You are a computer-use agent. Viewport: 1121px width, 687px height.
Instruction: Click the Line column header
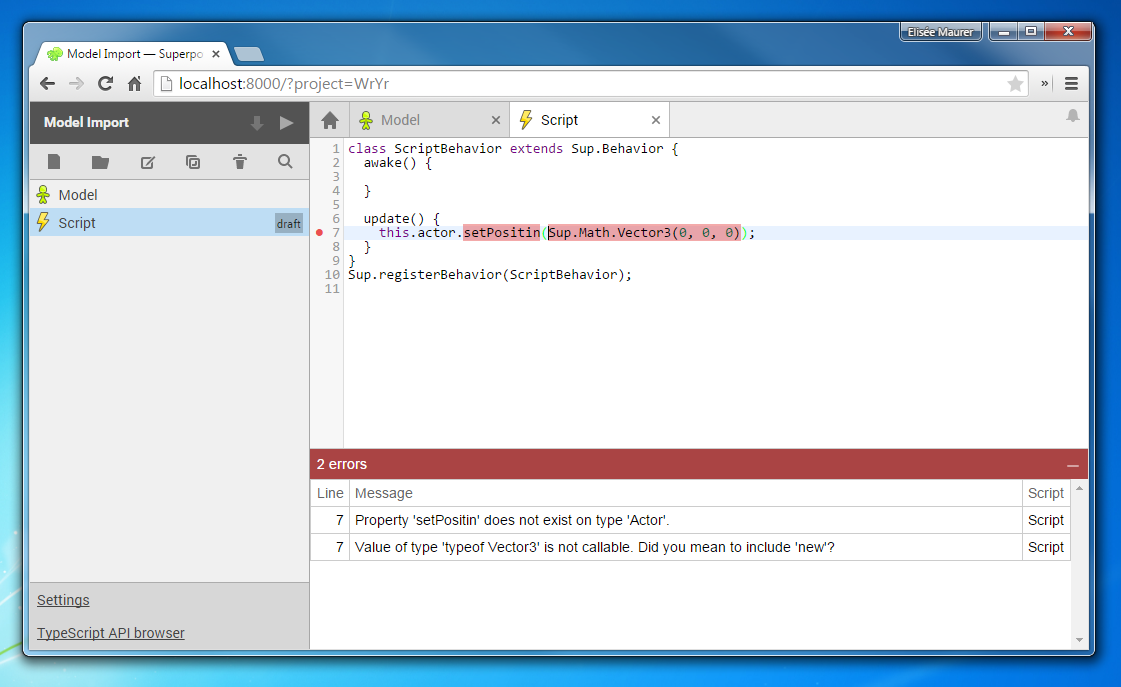click(330, 493)
